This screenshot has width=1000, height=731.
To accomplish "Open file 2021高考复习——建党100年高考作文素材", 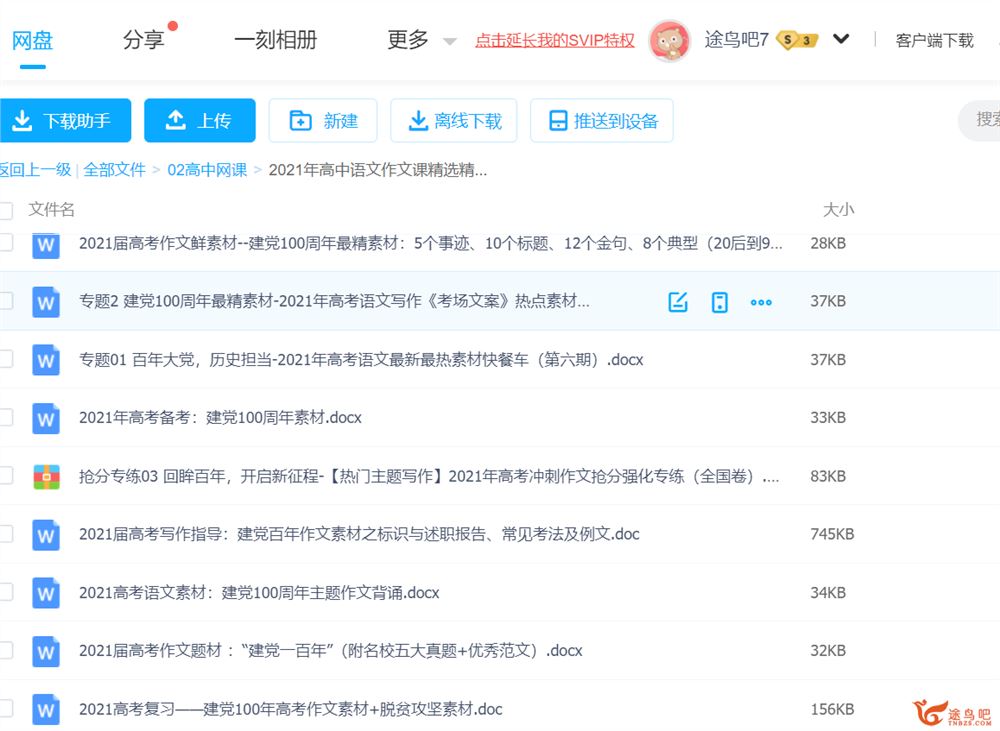I will pyautogui.click(x=290, y=709).
